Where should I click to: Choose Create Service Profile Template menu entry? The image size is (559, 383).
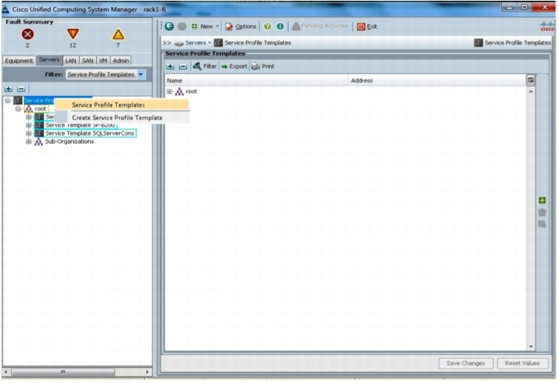(121, 118)
